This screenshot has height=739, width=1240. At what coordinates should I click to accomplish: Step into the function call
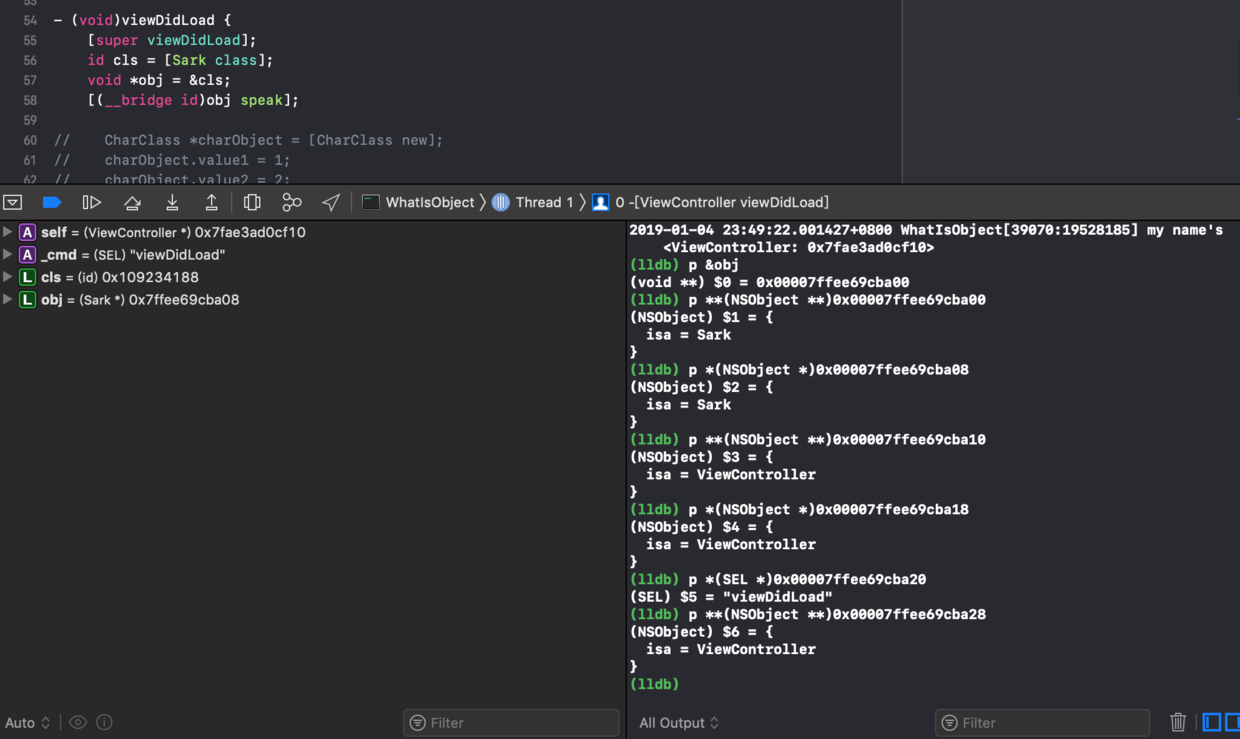coord(172,202)
